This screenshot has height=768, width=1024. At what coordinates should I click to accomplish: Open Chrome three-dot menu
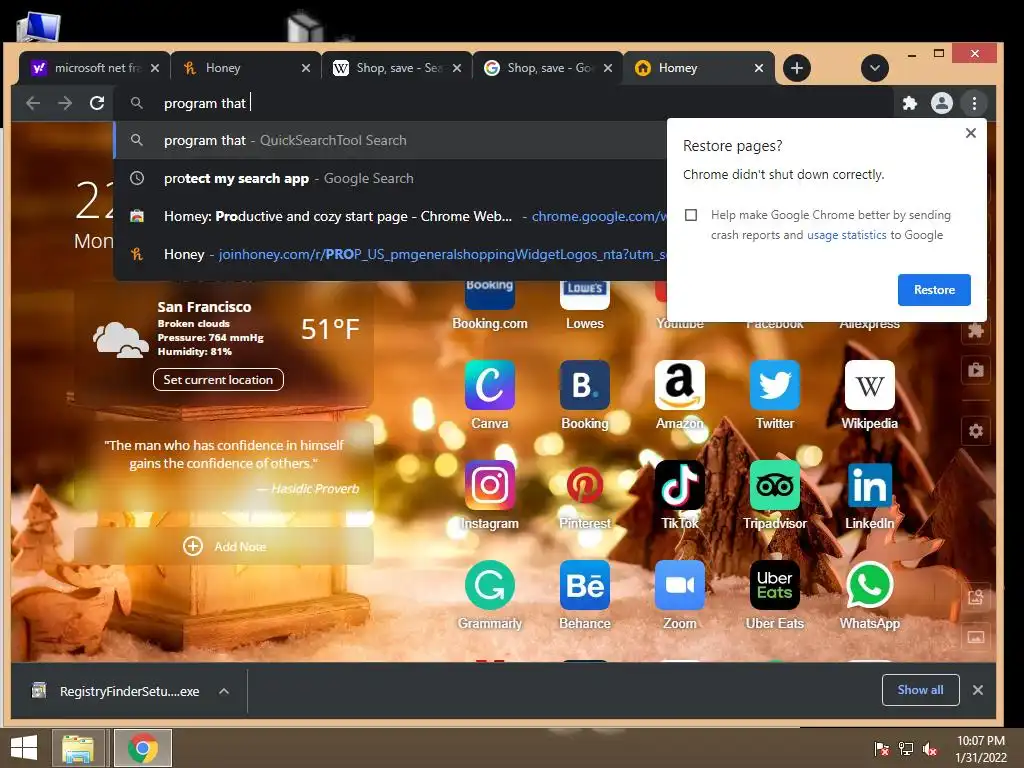974,103
